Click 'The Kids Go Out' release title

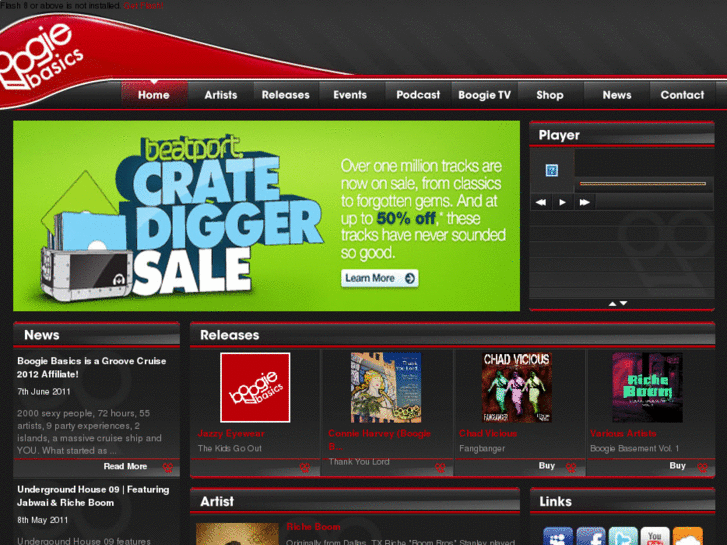click(230, 449)
